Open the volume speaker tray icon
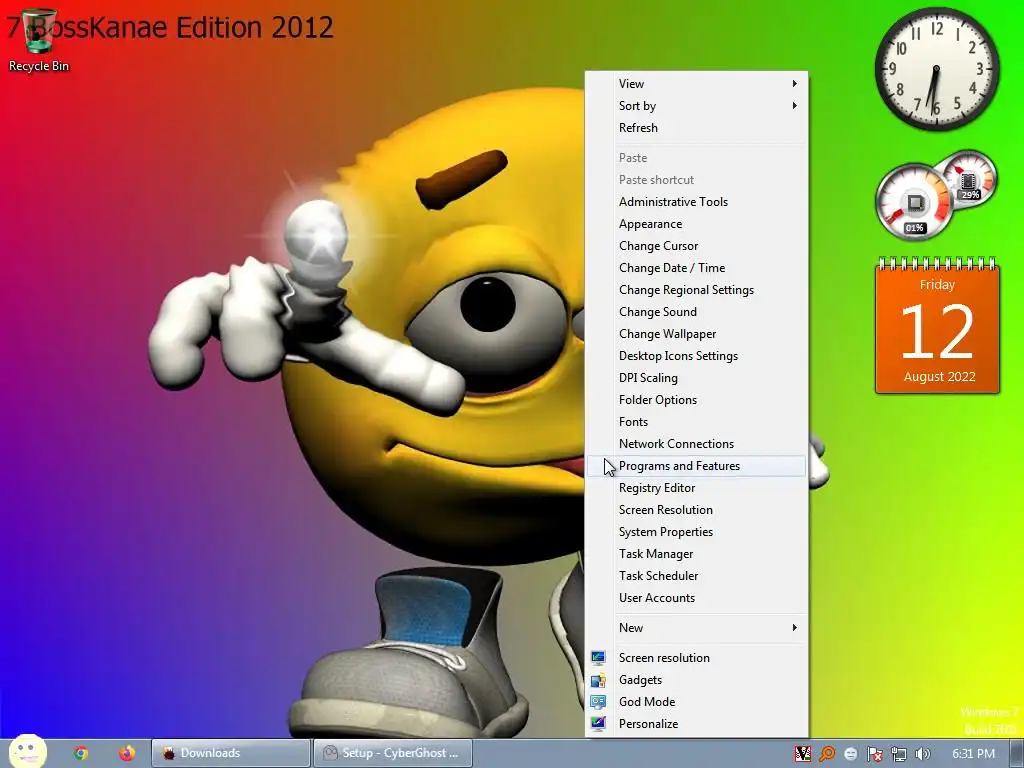1024x768 pixels. 922,754
